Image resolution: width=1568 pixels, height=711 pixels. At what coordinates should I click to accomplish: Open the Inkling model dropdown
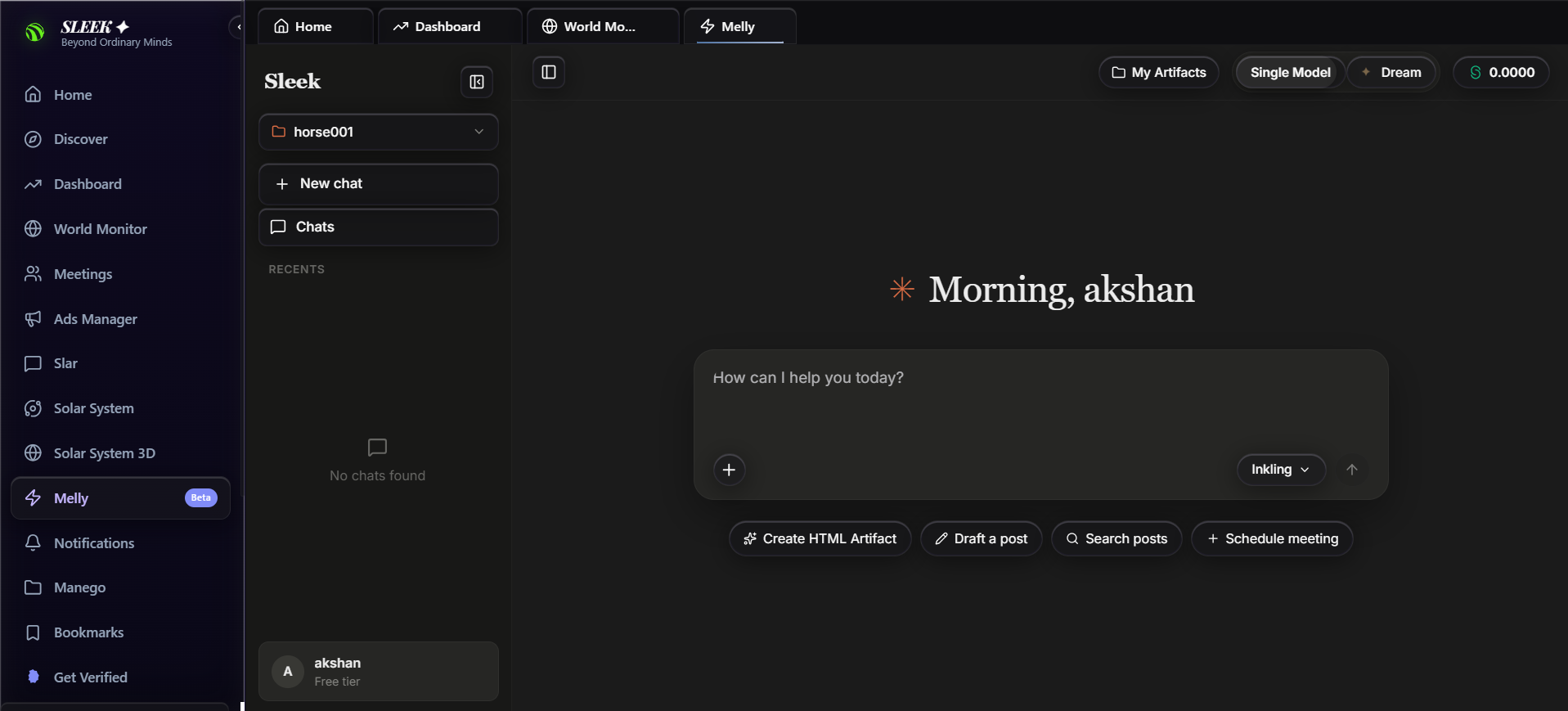coord(1281,470)
